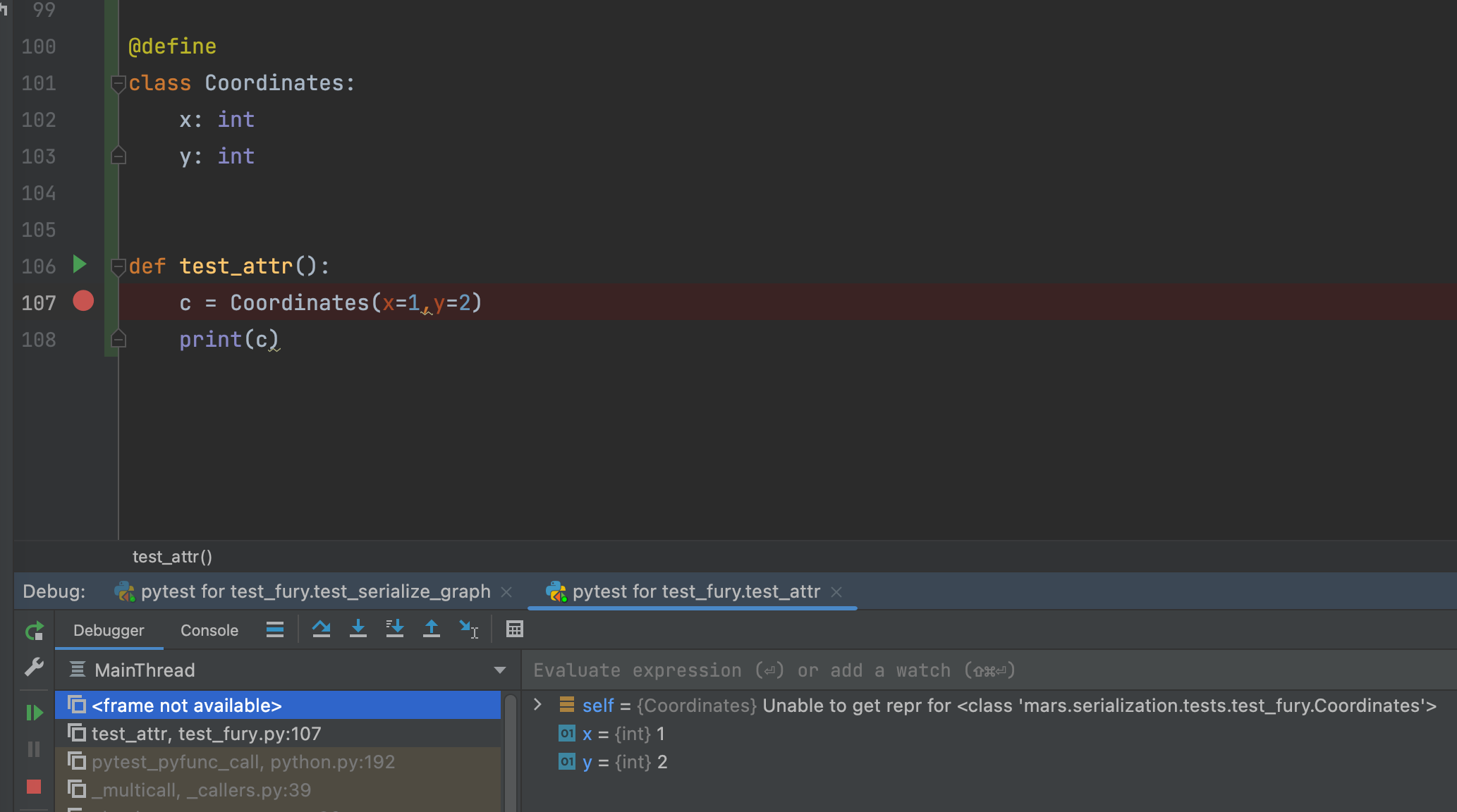Click the frames list scrollbar
The height and width of the screenshot is (812, 1457).
pyautogui.click(x=511, y=752)
